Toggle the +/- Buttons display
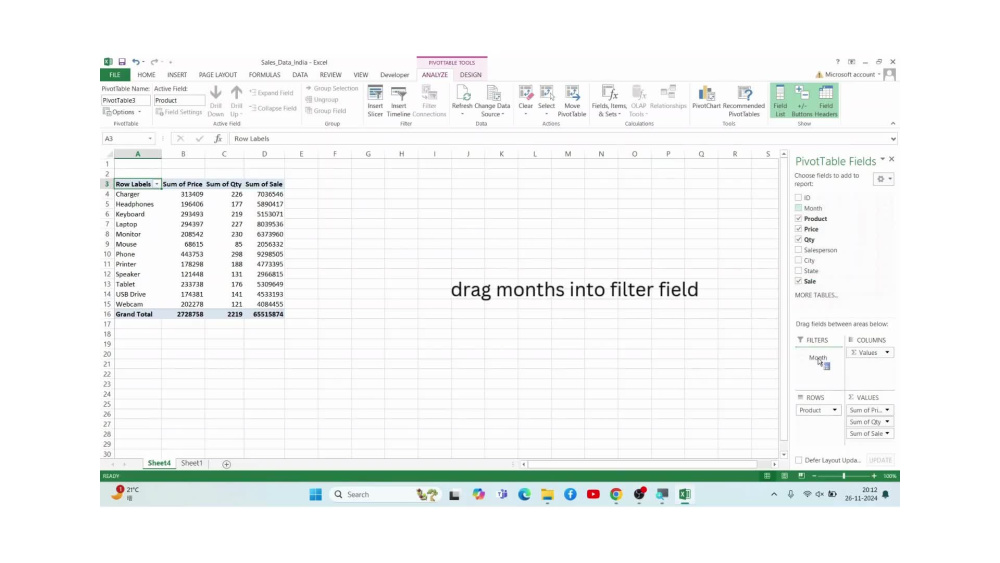Screen dimensions: 1000x563 [802, 101]
